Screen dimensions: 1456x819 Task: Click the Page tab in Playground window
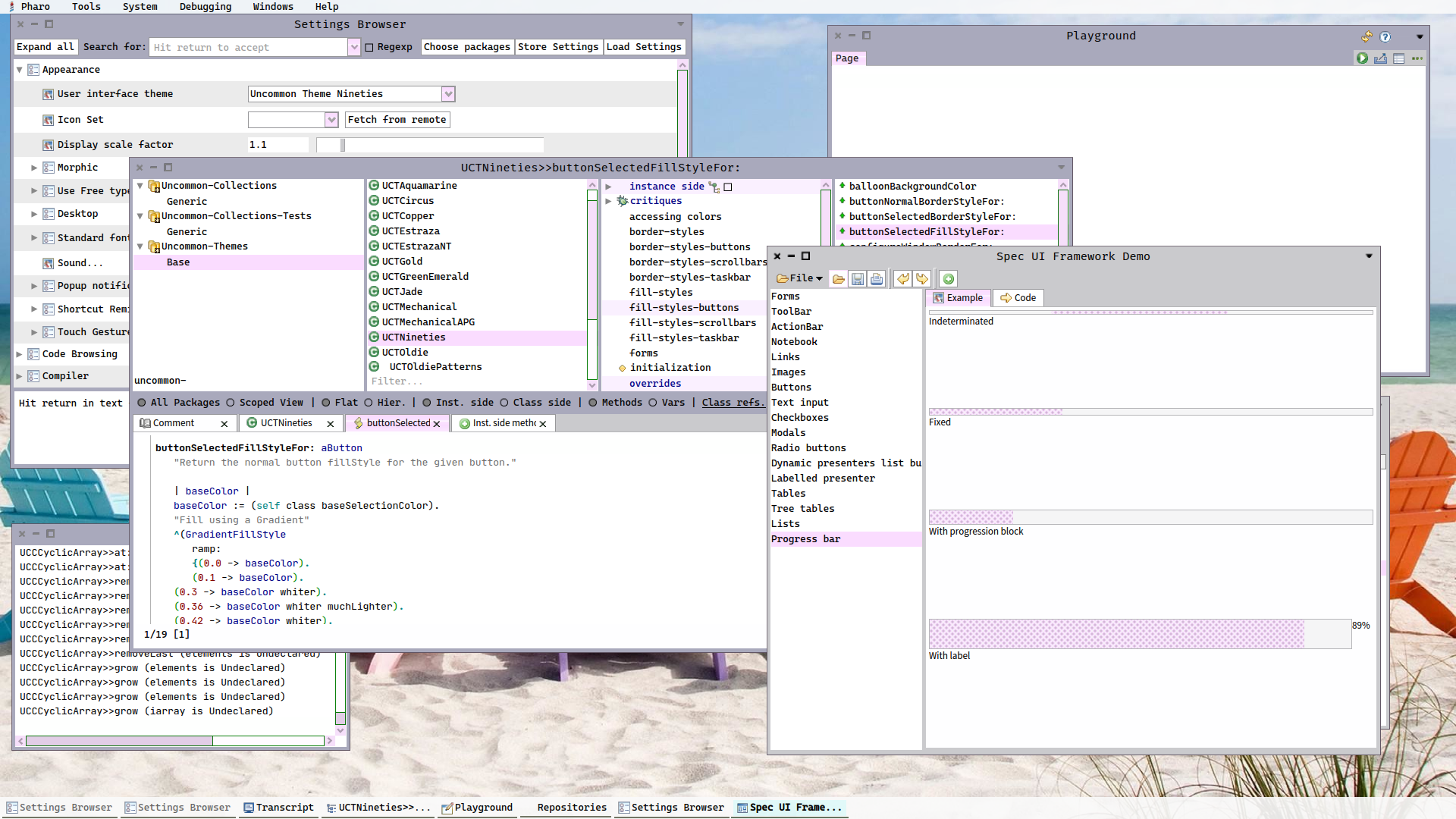pyautogui.click(x=846, y=57)
